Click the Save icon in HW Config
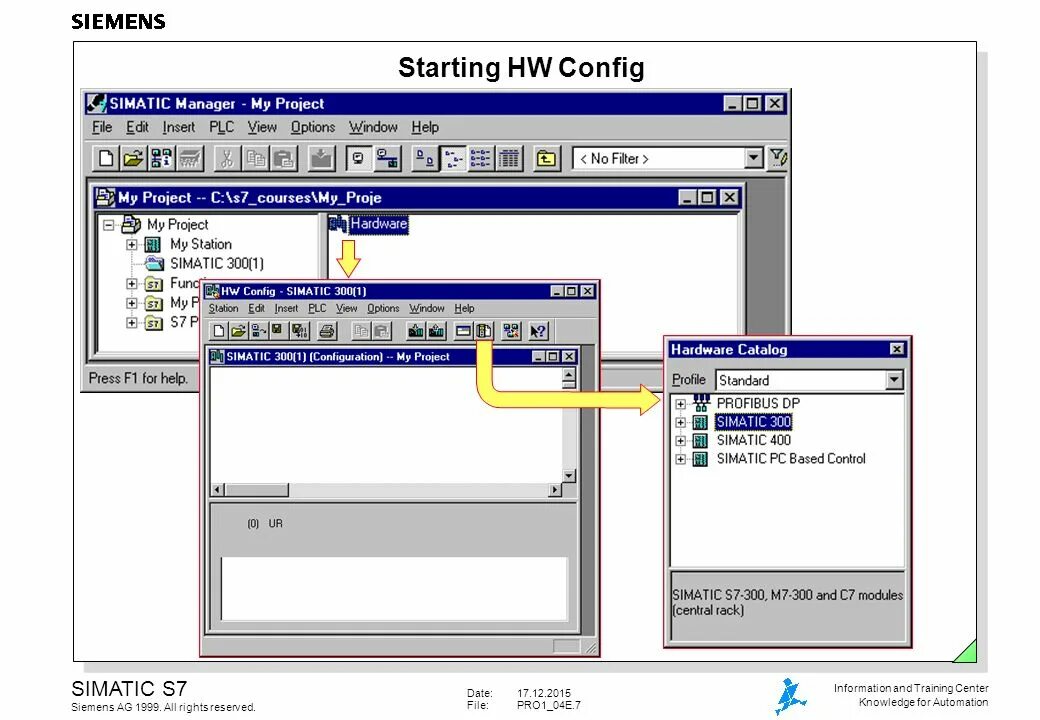Image resolution: width=1040 pixels, height=720 pixels. point(277,330)
